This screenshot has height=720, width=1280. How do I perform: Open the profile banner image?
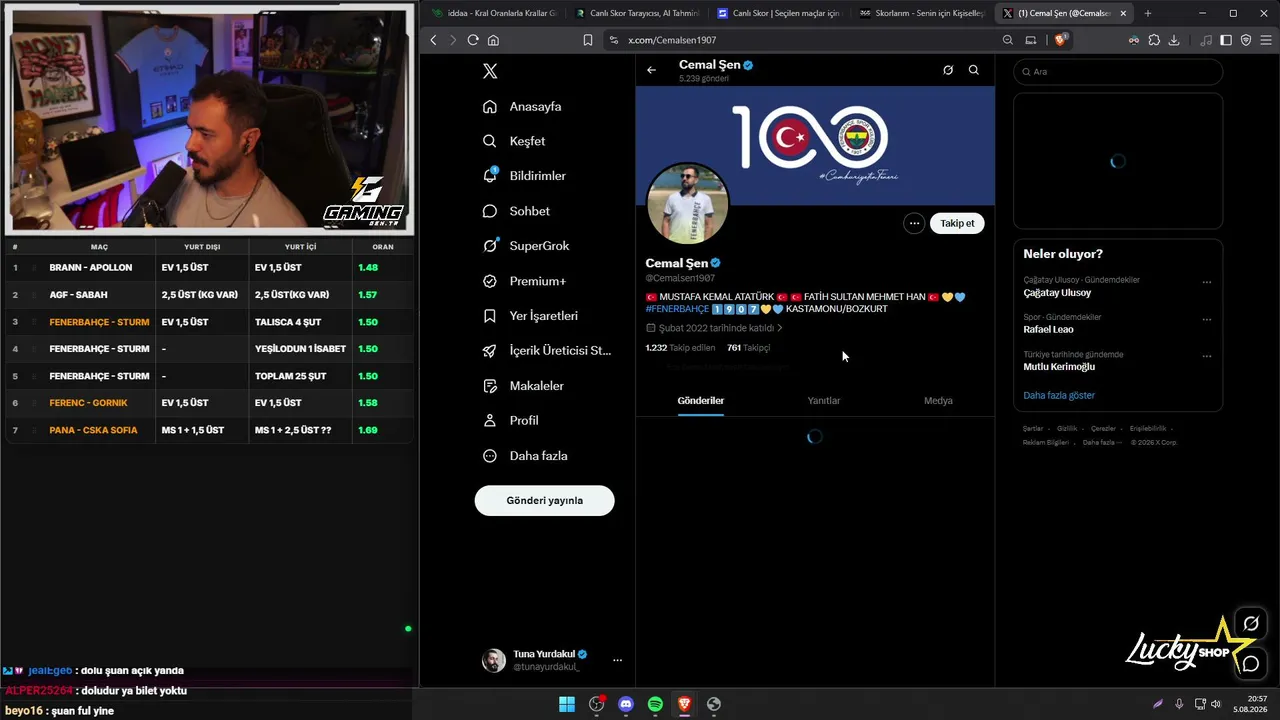[x=815, y=145]
